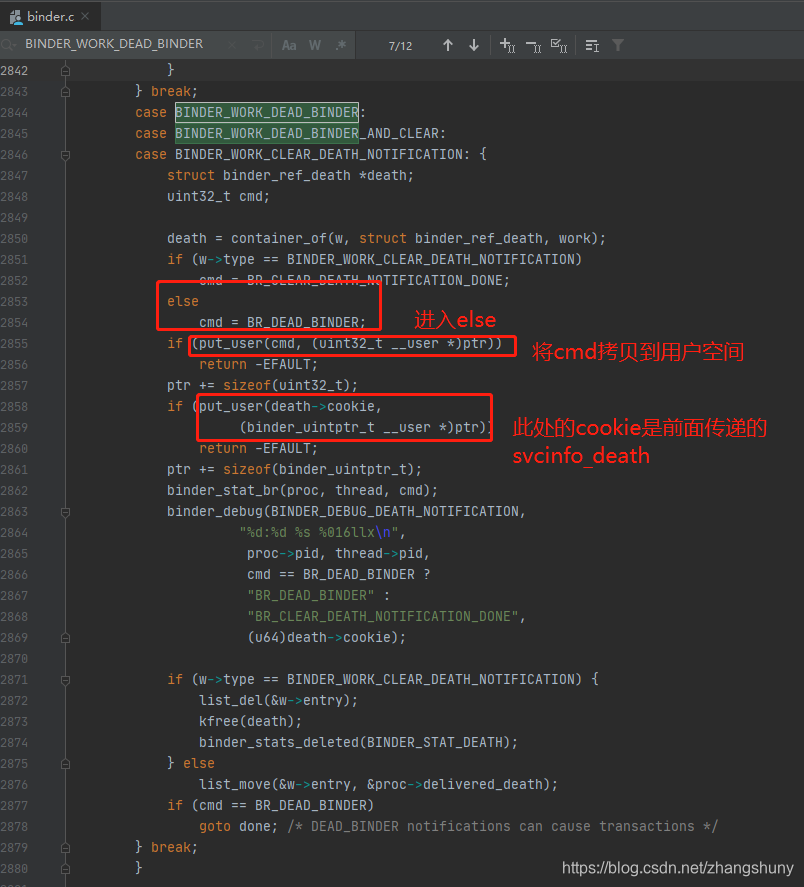Click container_of call on line 2850
The image size is (804, 887).
pos(418,239)
